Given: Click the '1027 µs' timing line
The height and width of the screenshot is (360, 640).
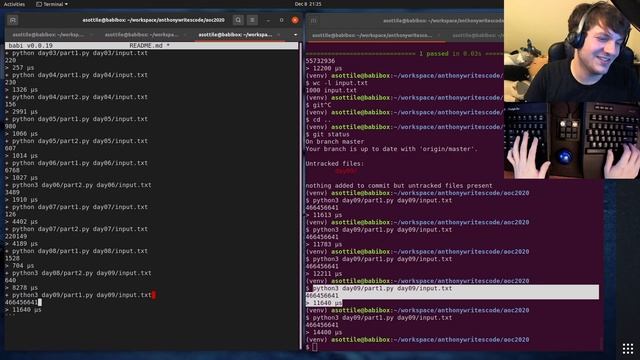Looking at the screenshot, I should (x=21, y=178).
